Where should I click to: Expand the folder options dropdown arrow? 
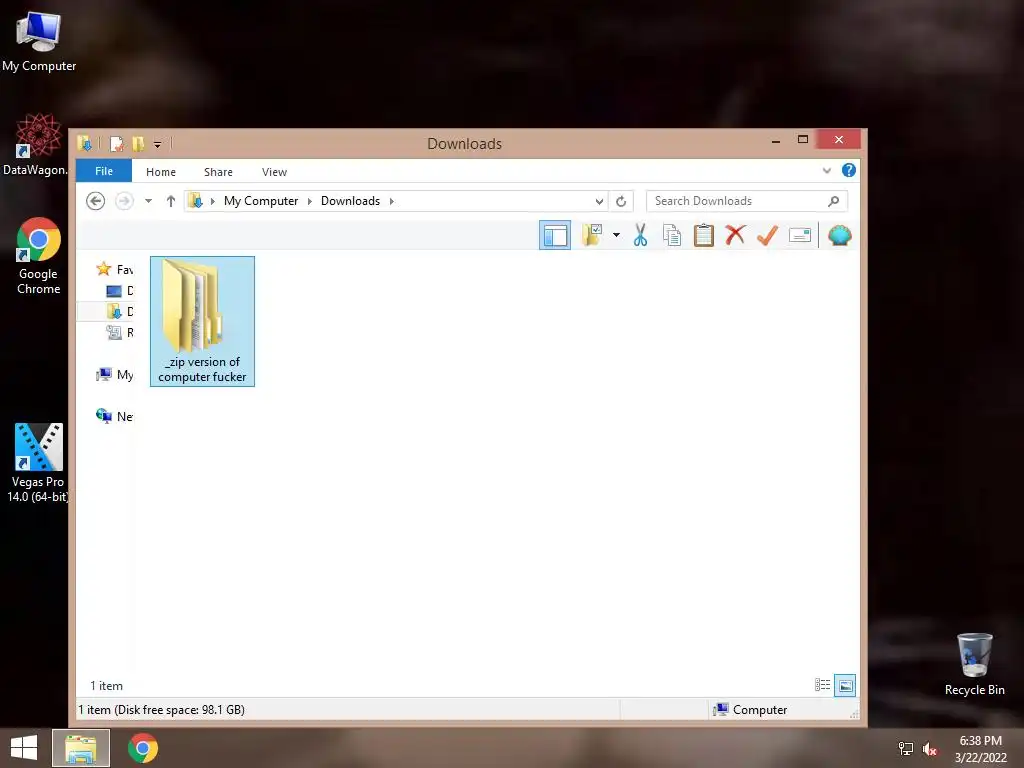click(x=616, y=235)
